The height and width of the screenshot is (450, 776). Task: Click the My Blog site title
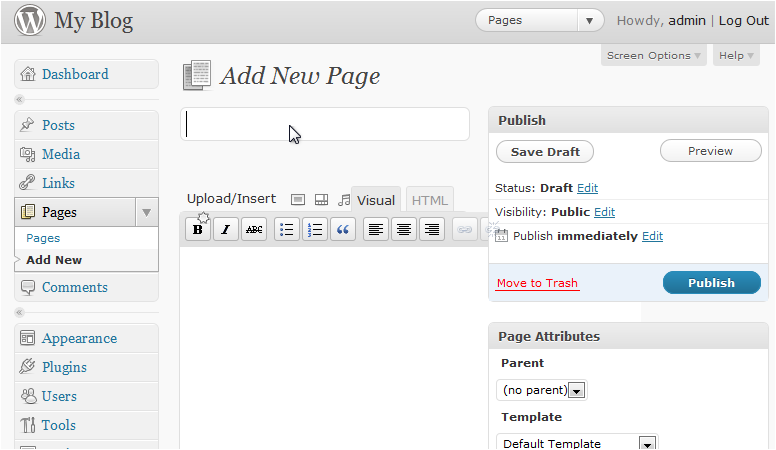94,21
